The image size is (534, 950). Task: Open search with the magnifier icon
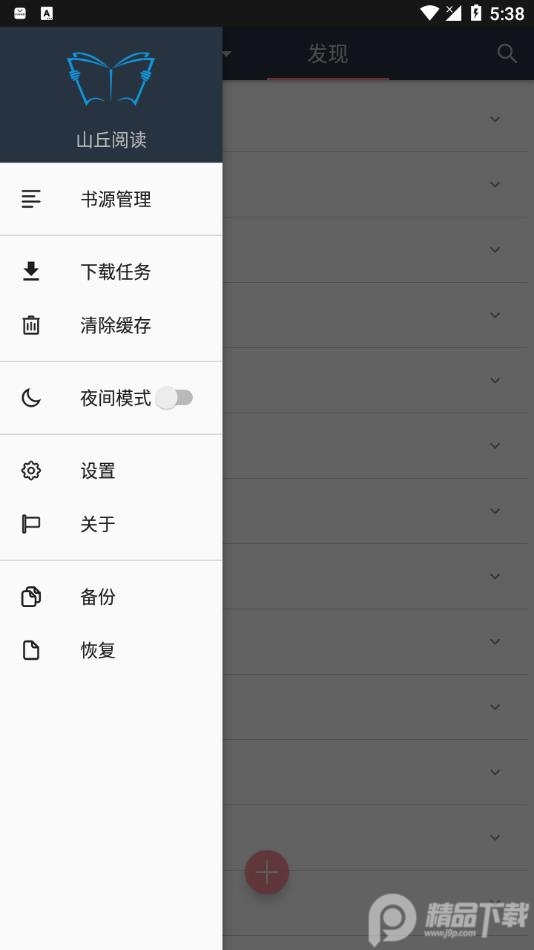507,53
